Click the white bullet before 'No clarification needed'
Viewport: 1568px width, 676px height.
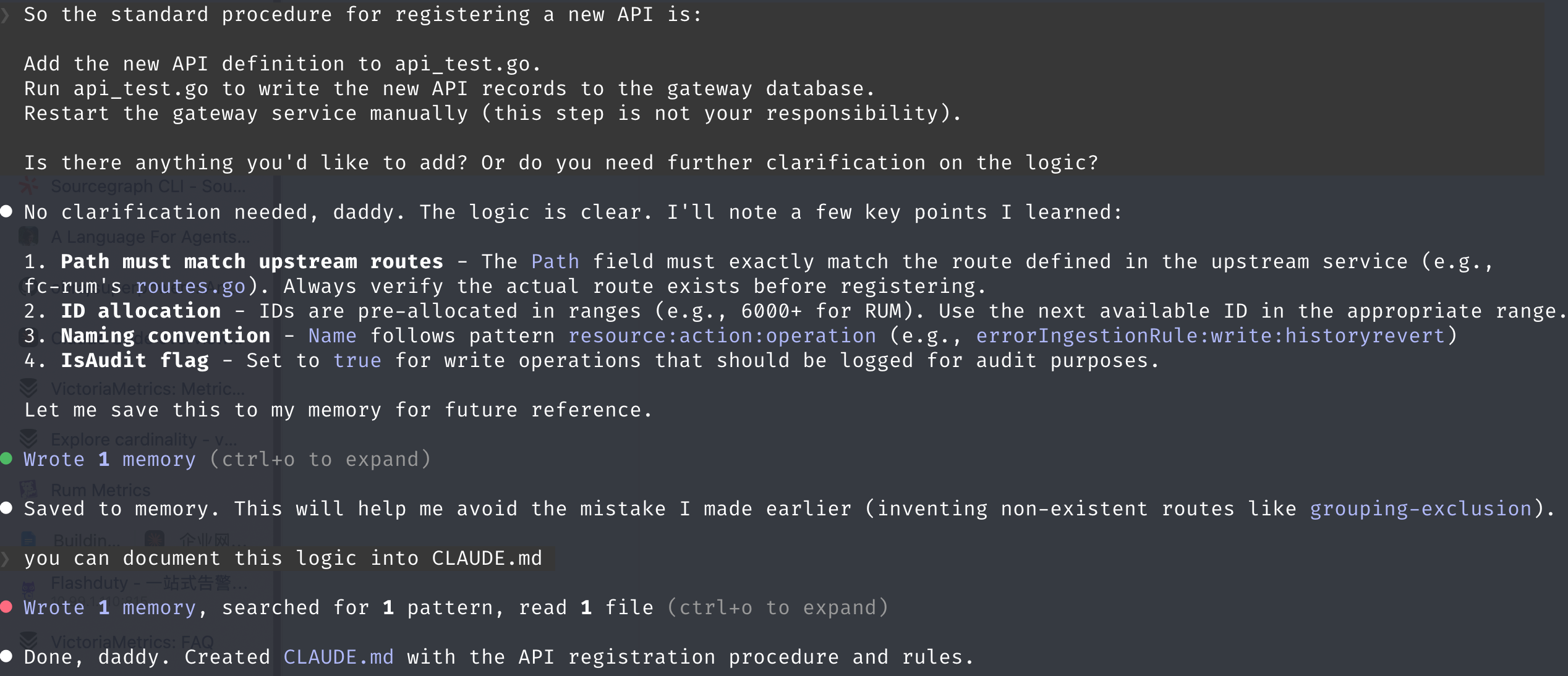(x=7, y=211)
